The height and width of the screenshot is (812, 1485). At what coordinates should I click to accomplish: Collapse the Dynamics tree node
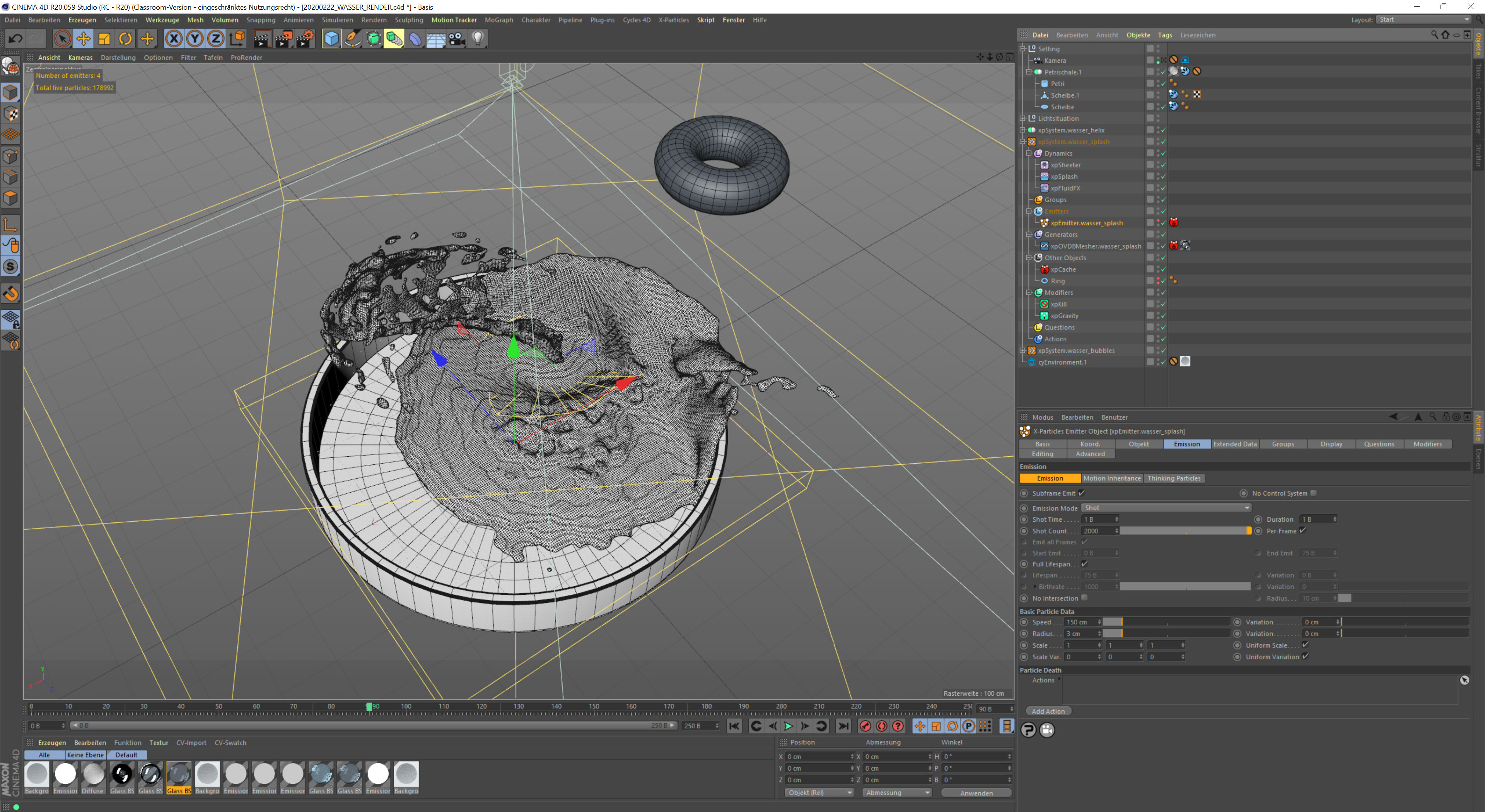point(1029,153)
